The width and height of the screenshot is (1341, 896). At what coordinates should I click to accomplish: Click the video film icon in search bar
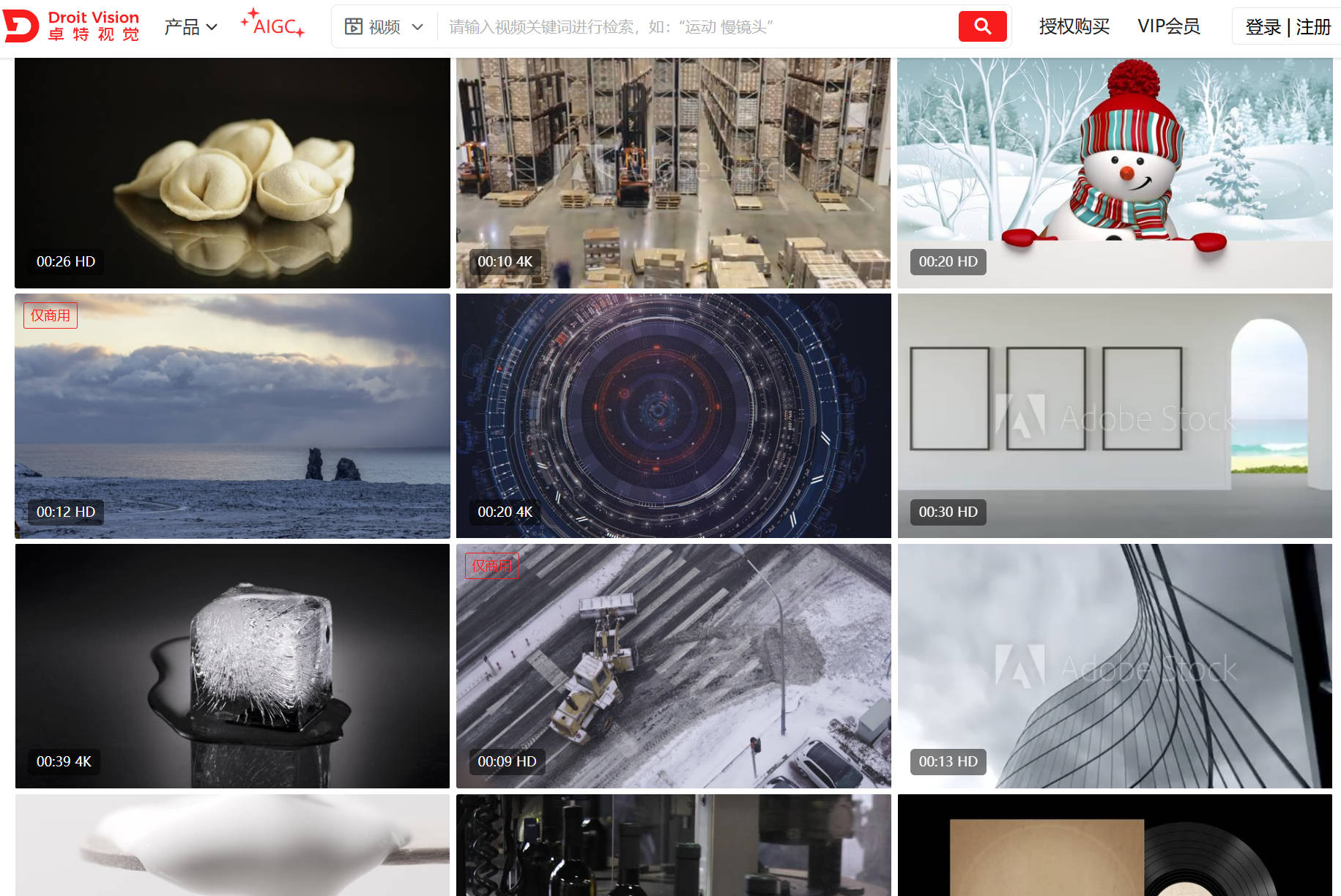tap(354, 27)
